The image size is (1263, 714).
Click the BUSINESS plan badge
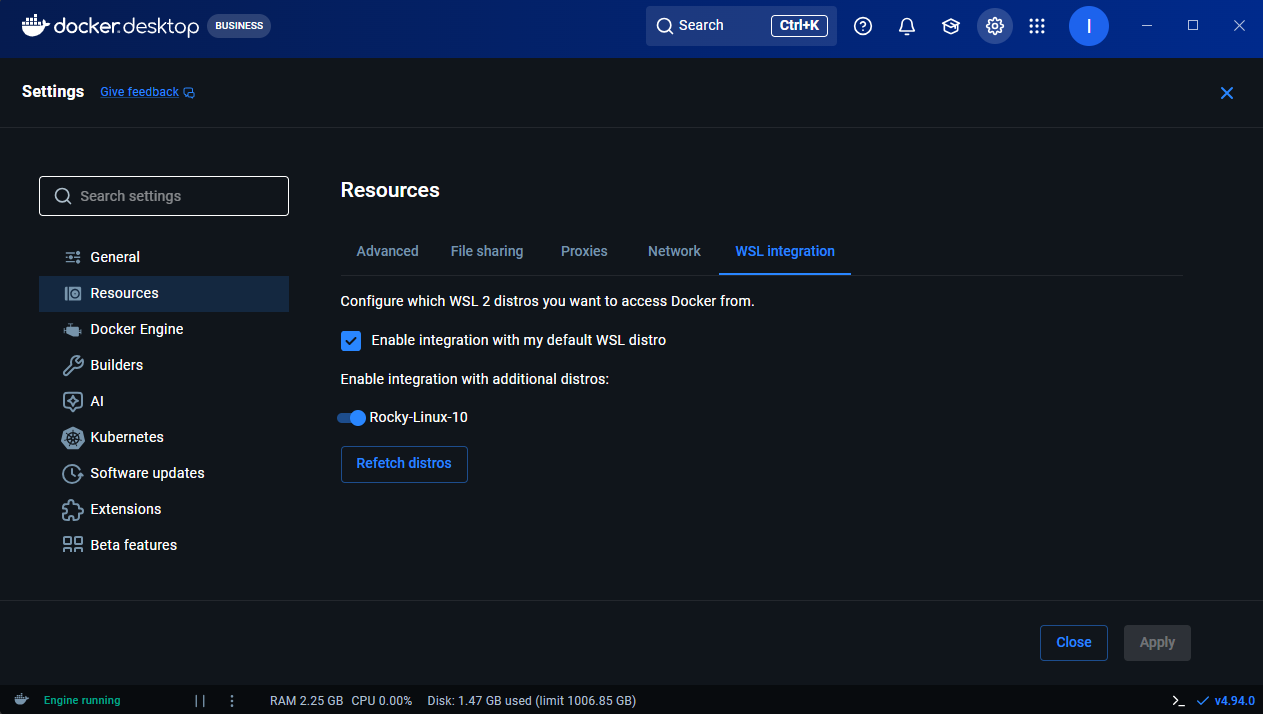(x=239, y=26)
